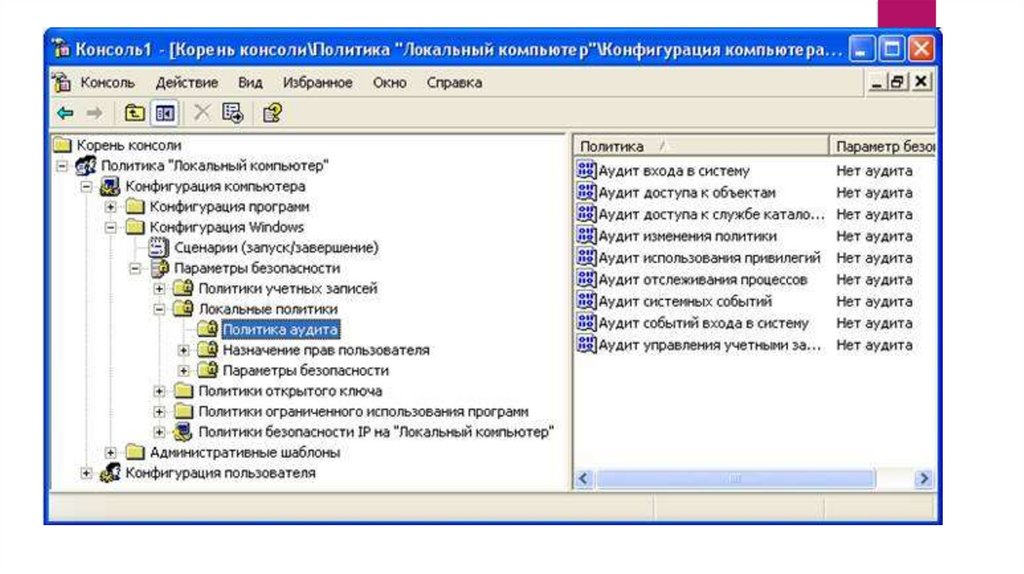This screenshot has height=574, width=1024.
Task: Click the Политика "Локальный компьютер" node icon
Action: pyautogui.click(x=86, y=166)
